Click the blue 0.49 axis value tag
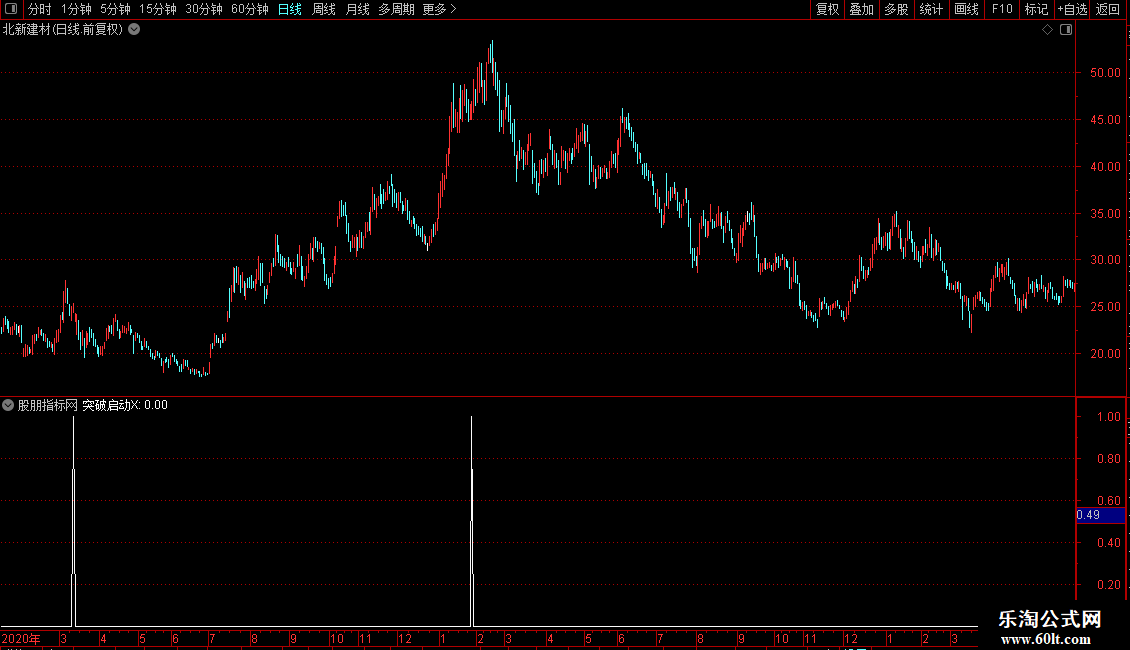1130x650 pixels. 1100,515
